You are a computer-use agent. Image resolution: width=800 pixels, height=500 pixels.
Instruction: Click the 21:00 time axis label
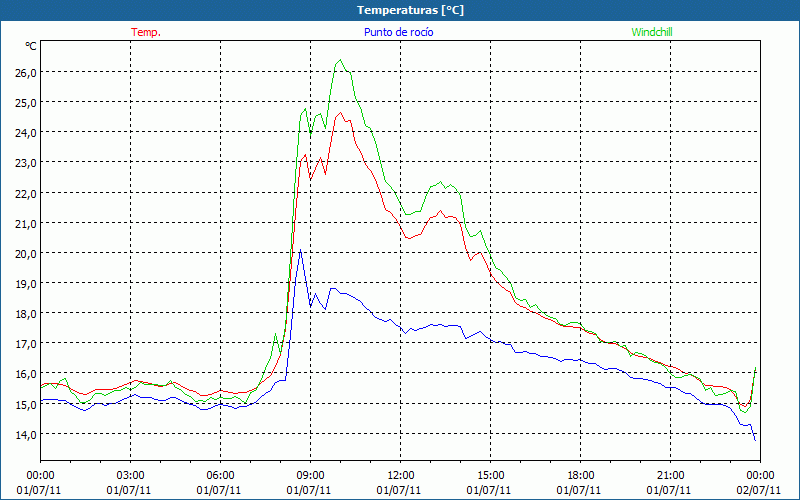tap(671, 475)
